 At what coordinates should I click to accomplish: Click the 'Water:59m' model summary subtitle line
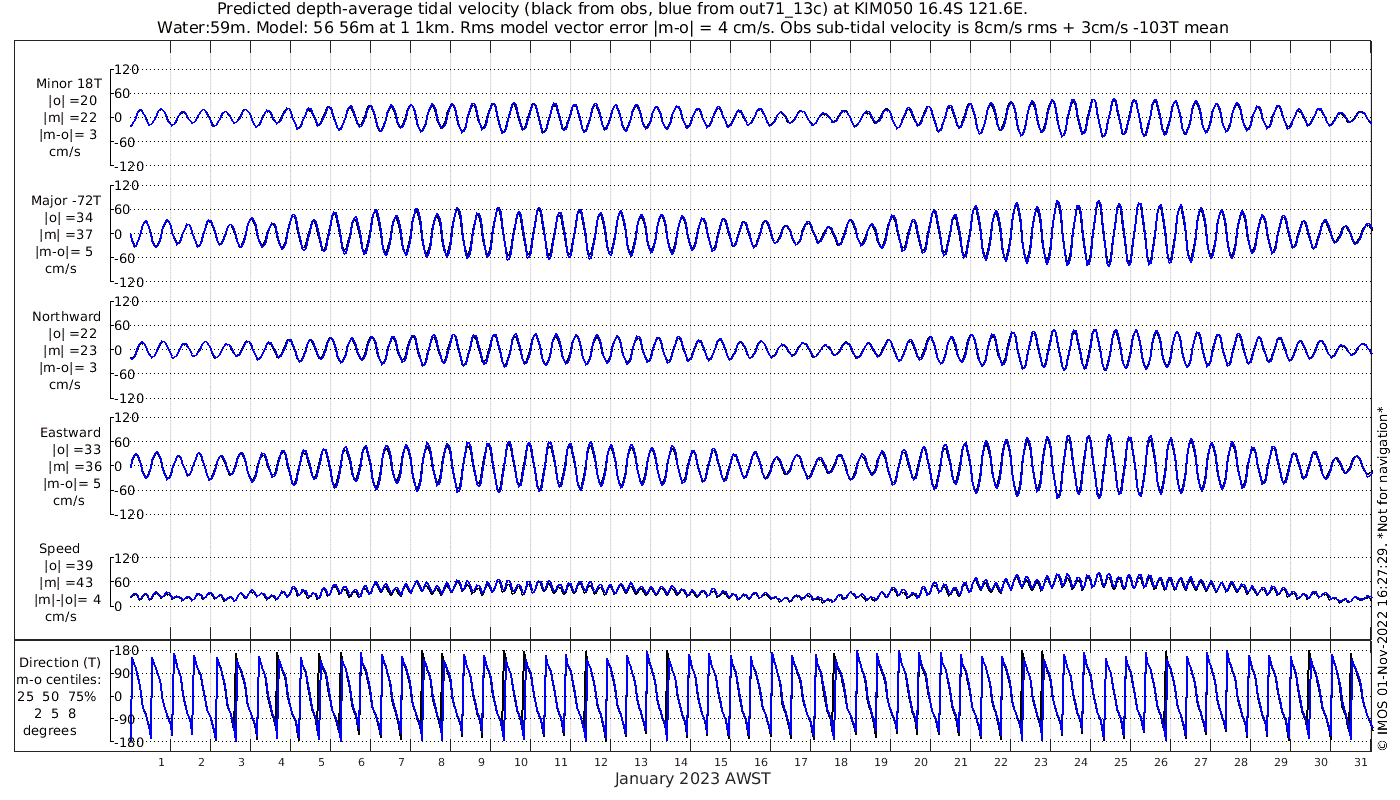point(692,27)
